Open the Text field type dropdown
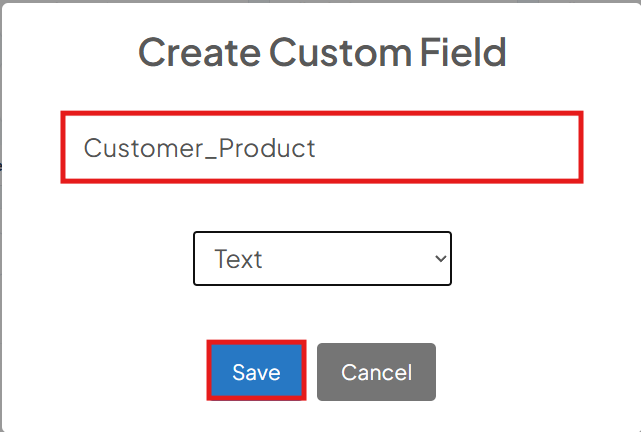 tap(322, 258)
